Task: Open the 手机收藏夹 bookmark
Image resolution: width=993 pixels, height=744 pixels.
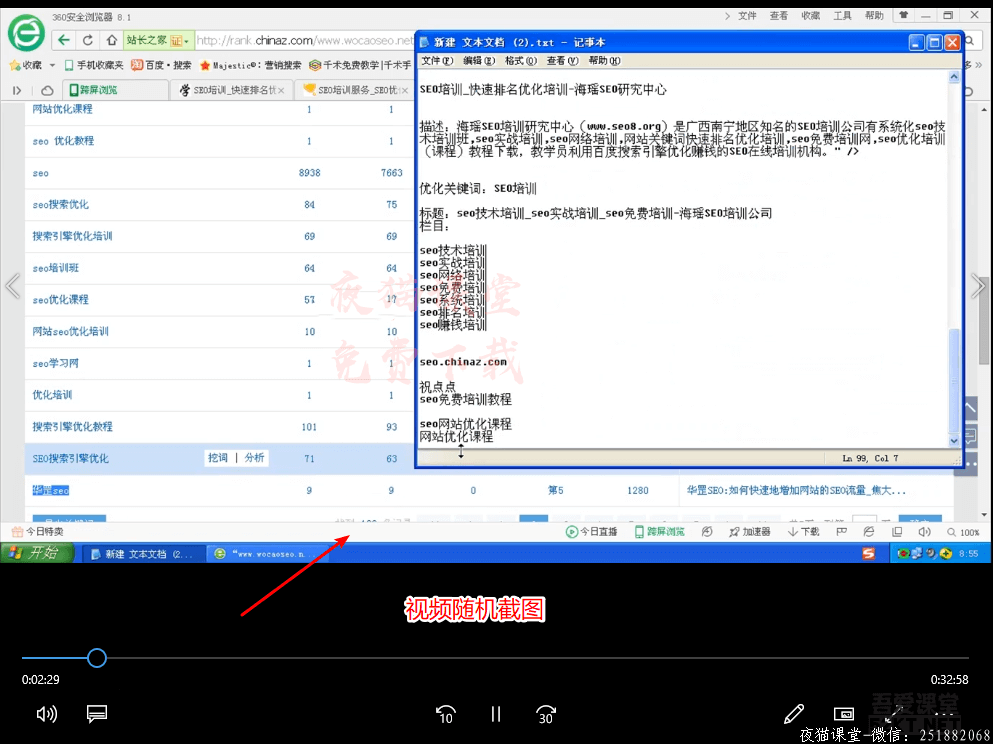Action: [x=94, y=65]
